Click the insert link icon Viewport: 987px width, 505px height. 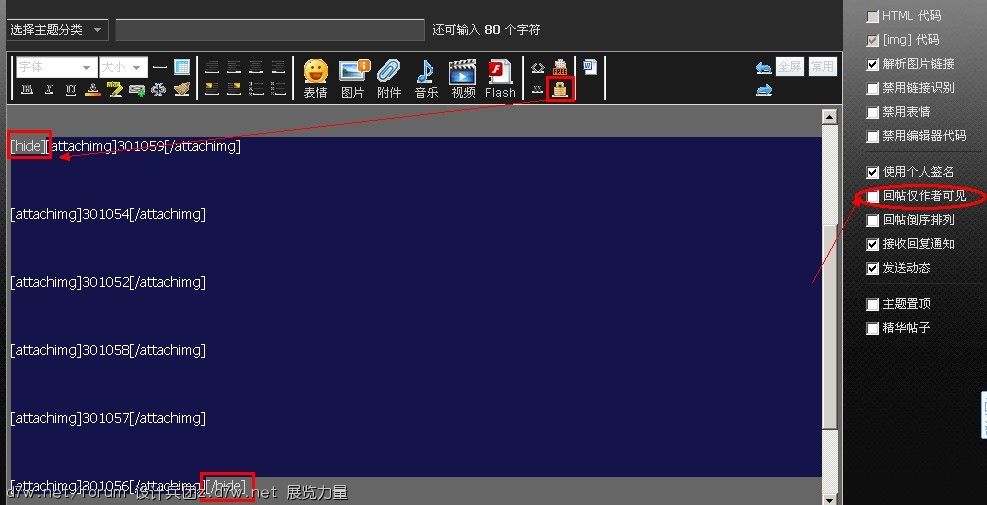click(x=137, y=89)
